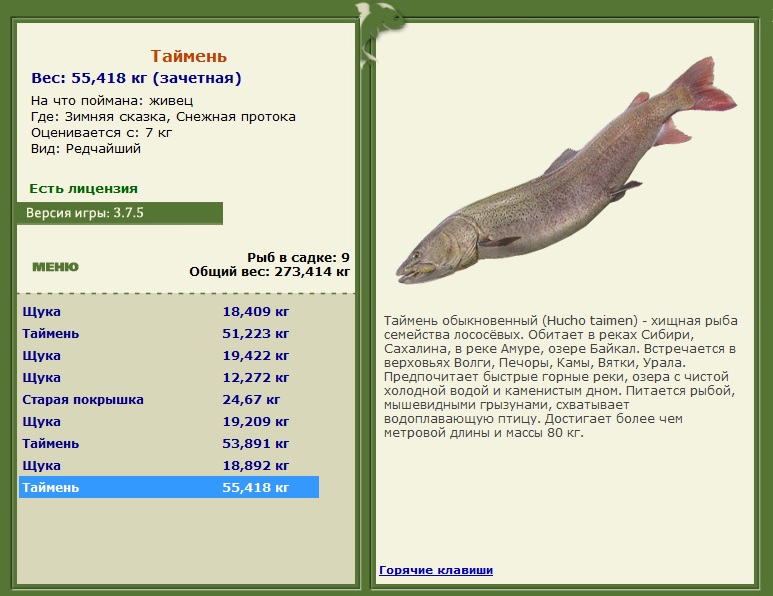This screenshot has height=596, width=773.
Task: Open the МЕНЮ menu
Action: pos(55,267)
